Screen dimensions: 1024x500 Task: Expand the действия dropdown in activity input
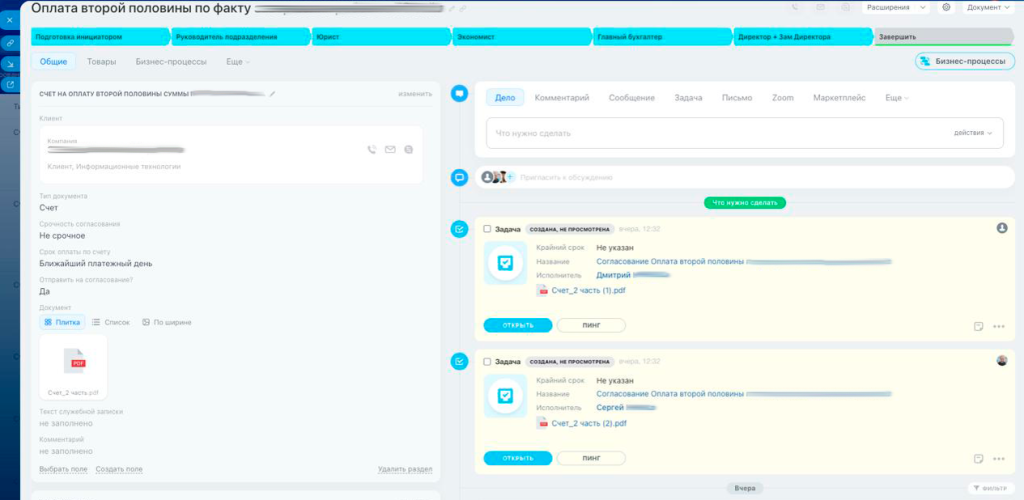click(x=973, y=132)
